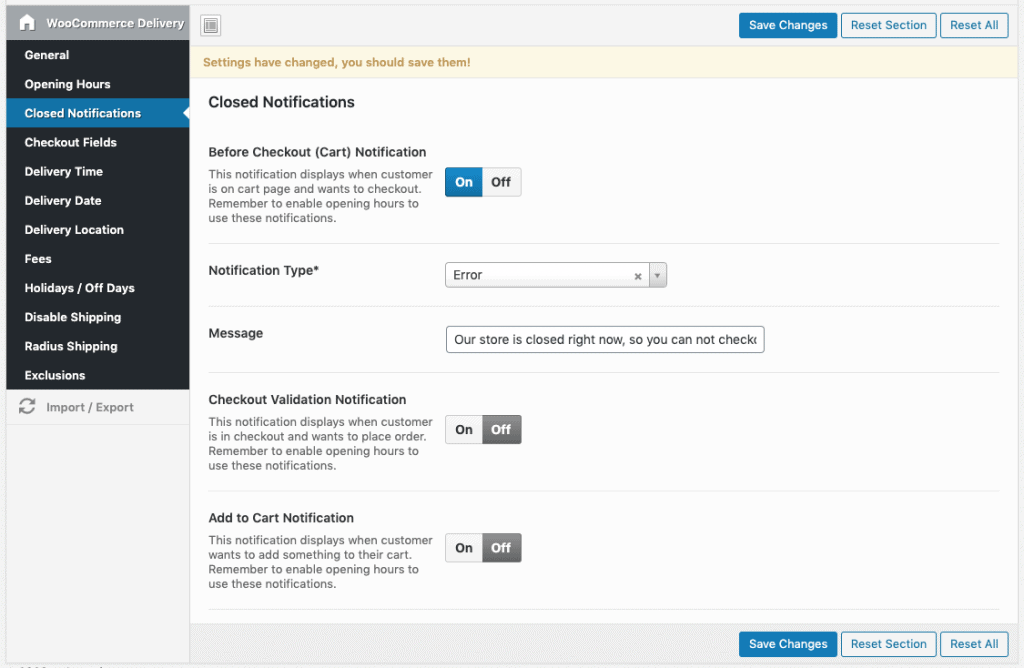The width and height of the screenshot is (1024, 668).
Task: Open the Fees section in sidebar
Action: coord(38,259)
